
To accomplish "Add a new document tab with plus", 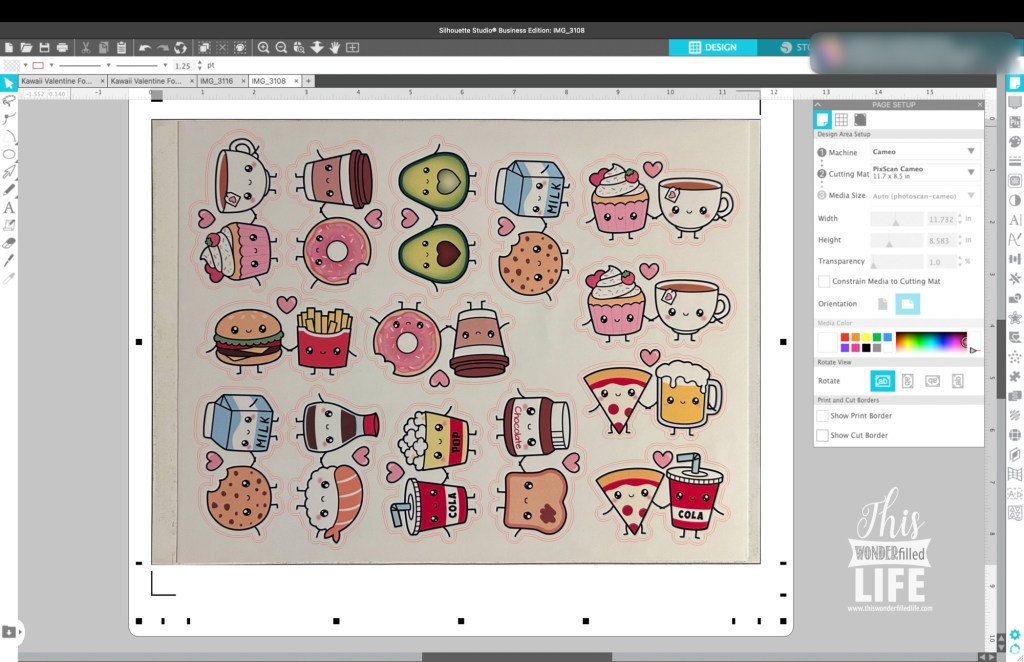I will tap(308, 81).
